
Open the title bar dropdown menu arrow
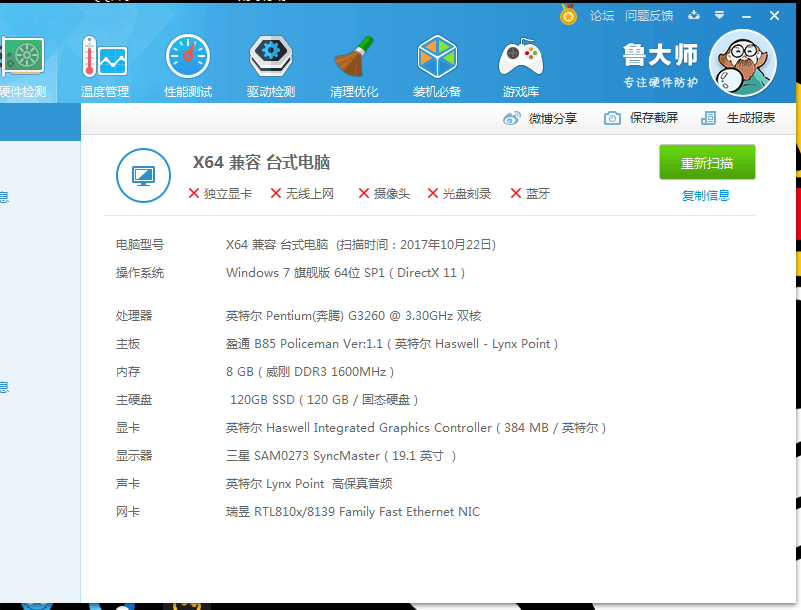pyautogui.click(x=719, y=15)
